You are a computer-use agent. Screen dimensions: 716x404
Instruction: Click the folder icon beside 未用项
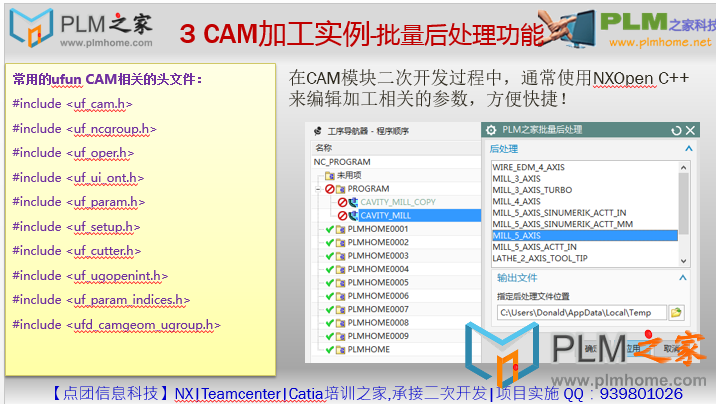(x=330, y=175)
